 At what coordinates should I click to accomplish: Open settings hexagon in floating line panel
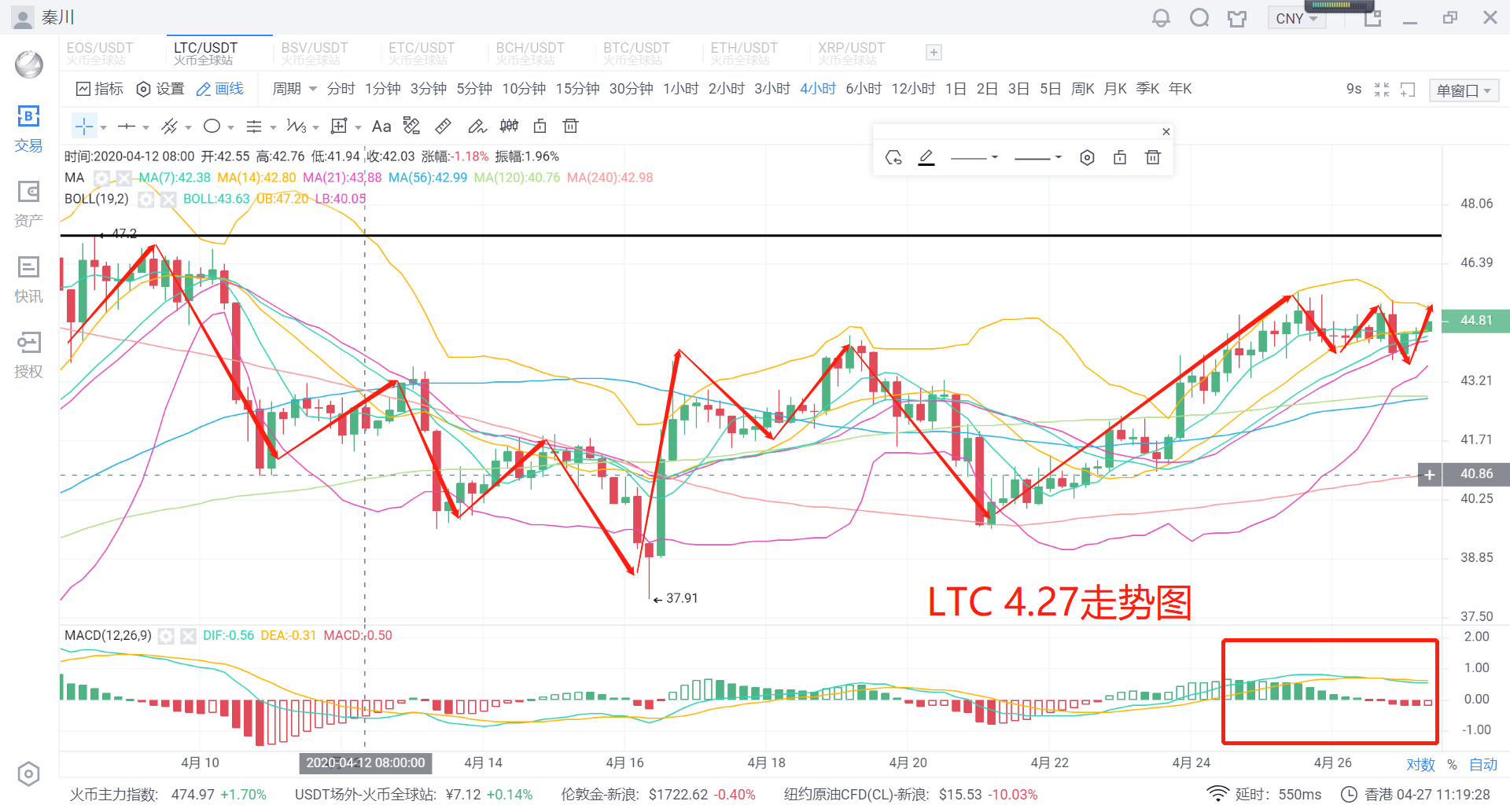point(1087,157)
